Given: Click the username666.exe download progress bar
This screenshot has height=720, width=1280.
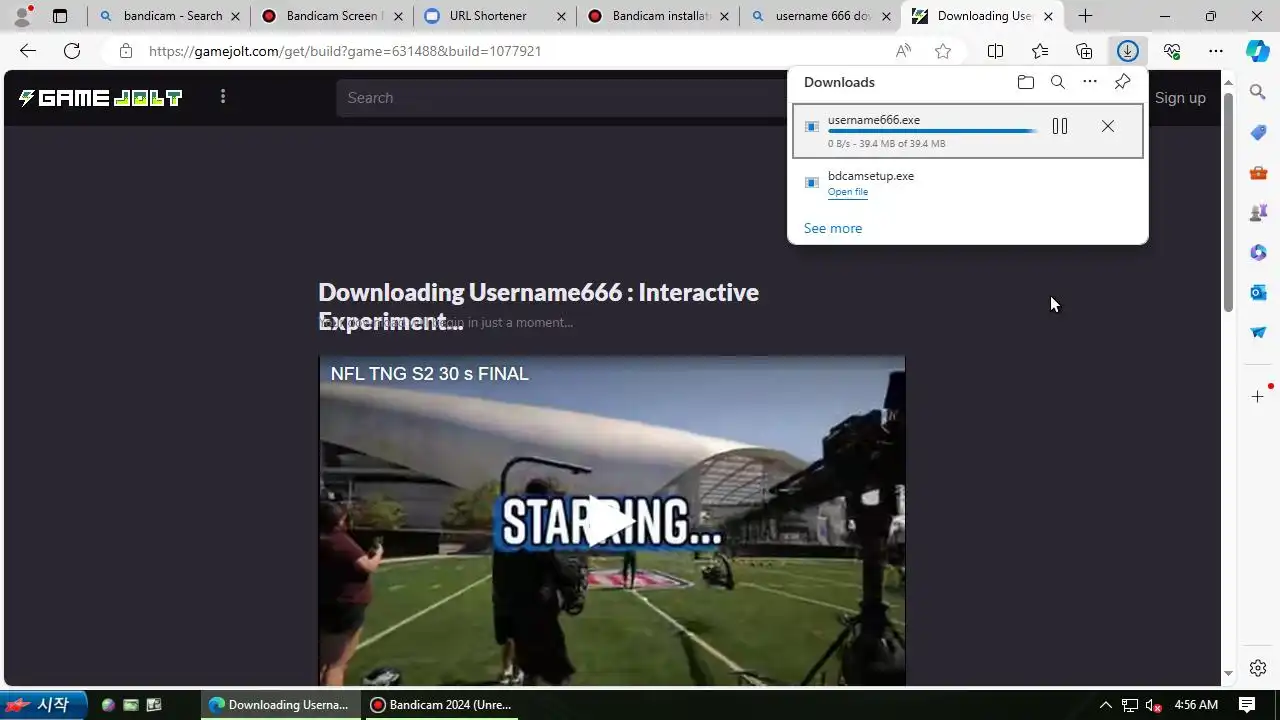Looking at the screenshot, I should pos(932,131).
